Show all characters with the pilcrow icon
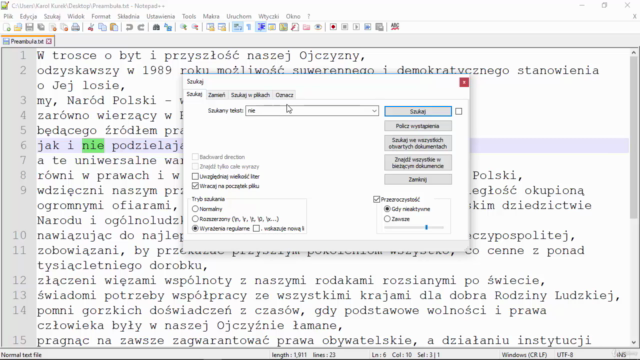Screen dimensions: 640x360 pyautogui.click(x=249, y=27)
